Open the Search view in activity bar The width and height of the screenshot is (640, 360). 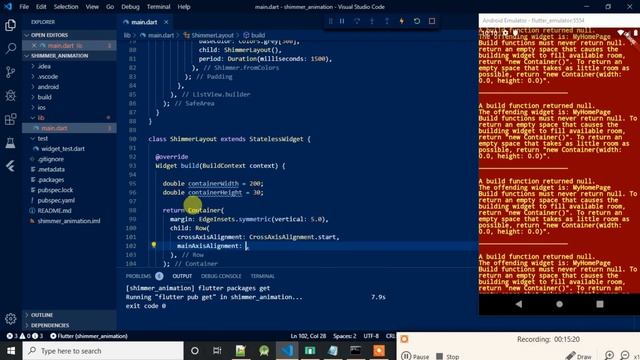point(11,49)
